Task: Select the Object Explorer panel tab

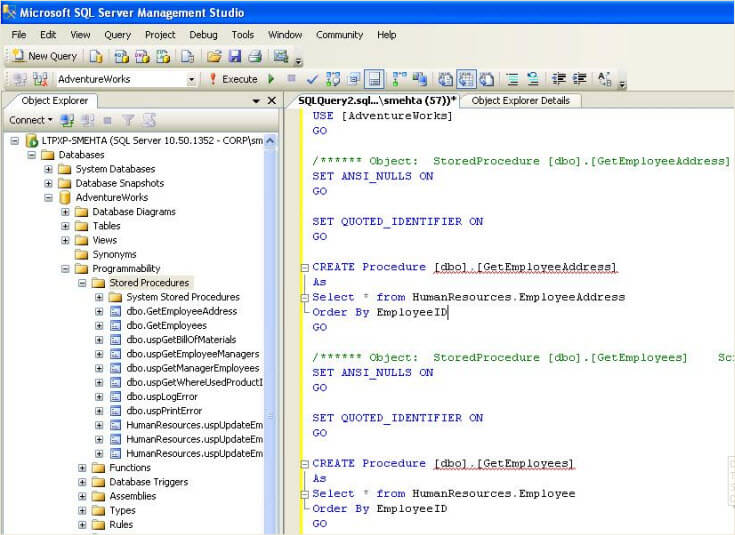Action: 54,100
